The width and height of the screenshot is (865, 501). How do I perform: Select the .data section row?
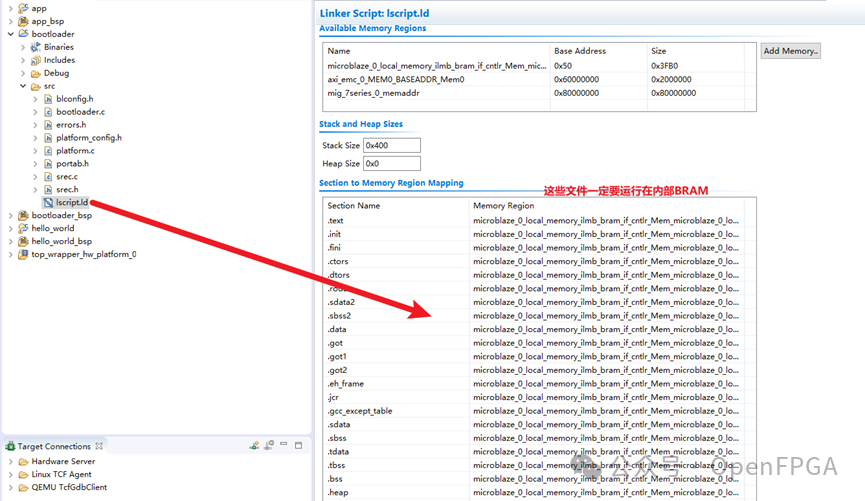pos(539,329)
